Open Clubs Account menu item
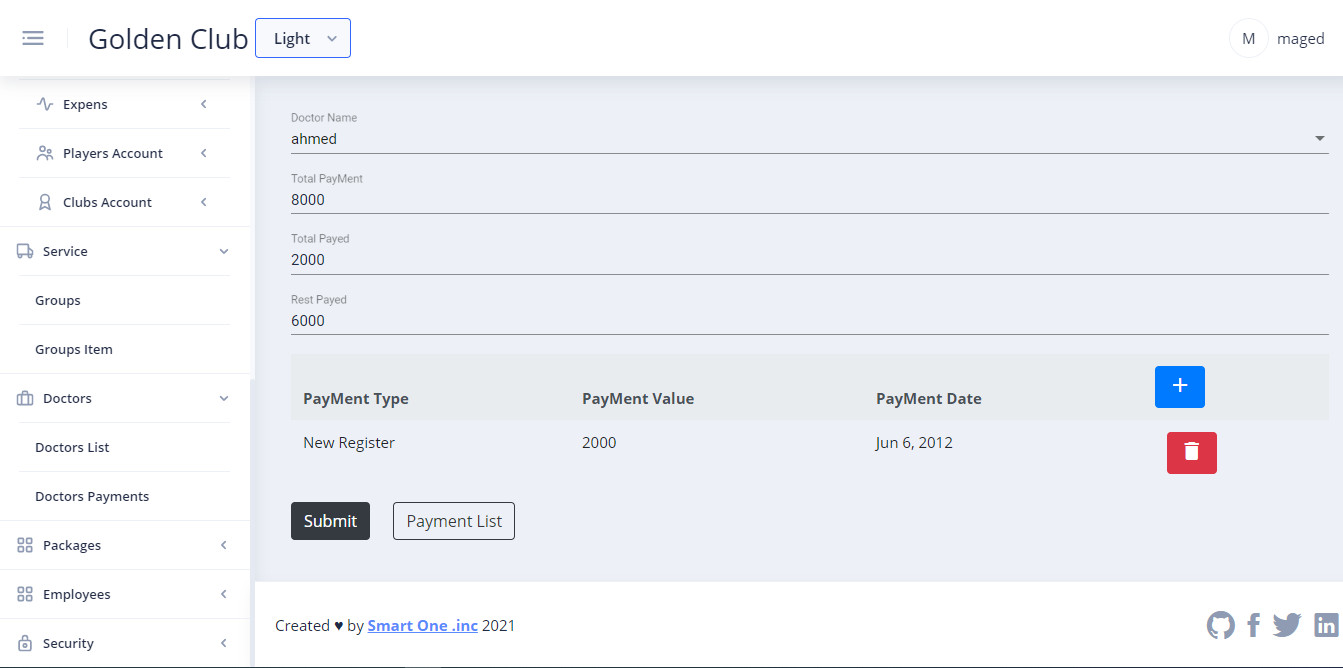This screenshot has height=668, width=1343. pos(107,202)
